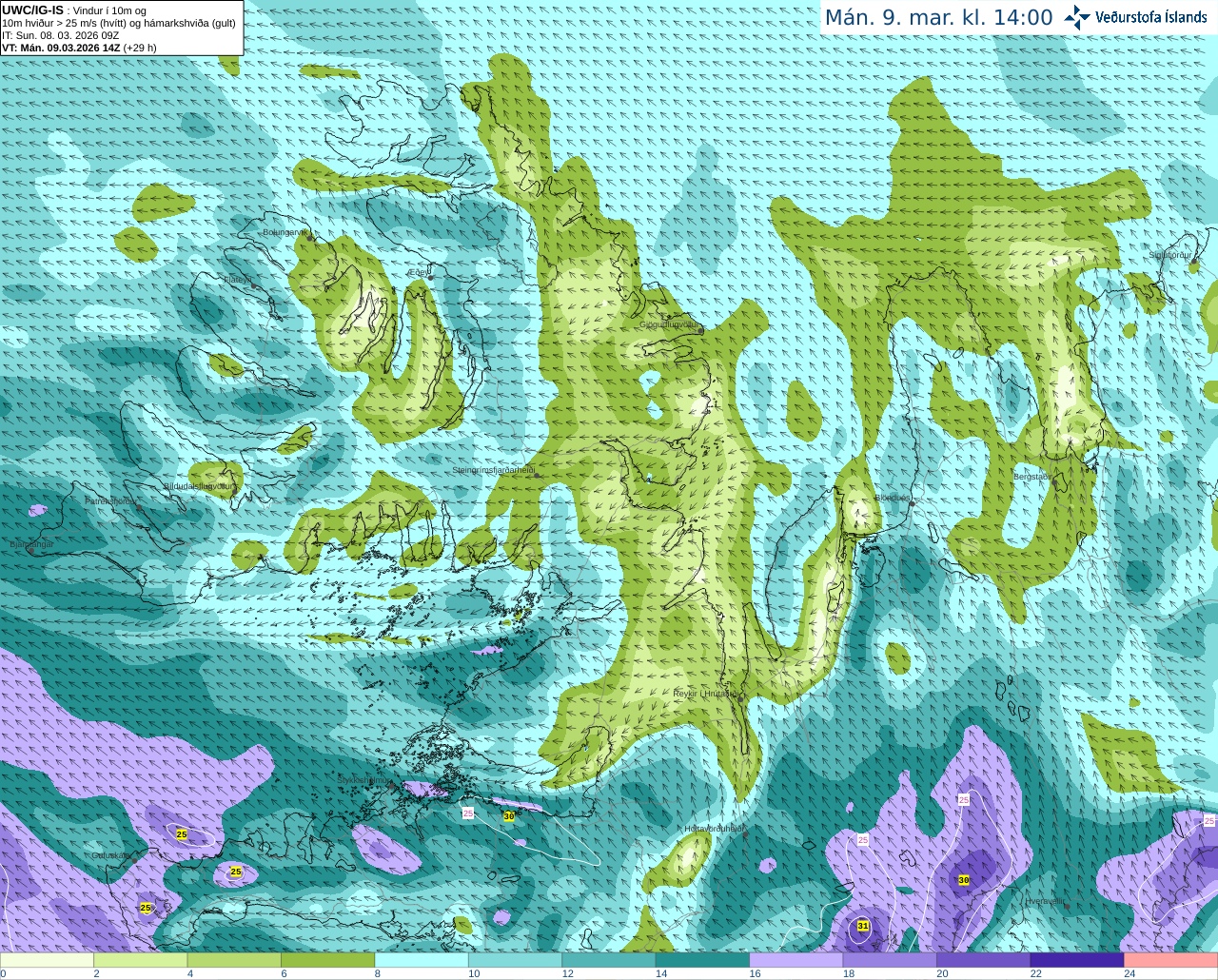Click the Siglufjörður station label
The height and width of the screenshot is (980, 1218).
pyautogui.click(x=1170, y=255)
